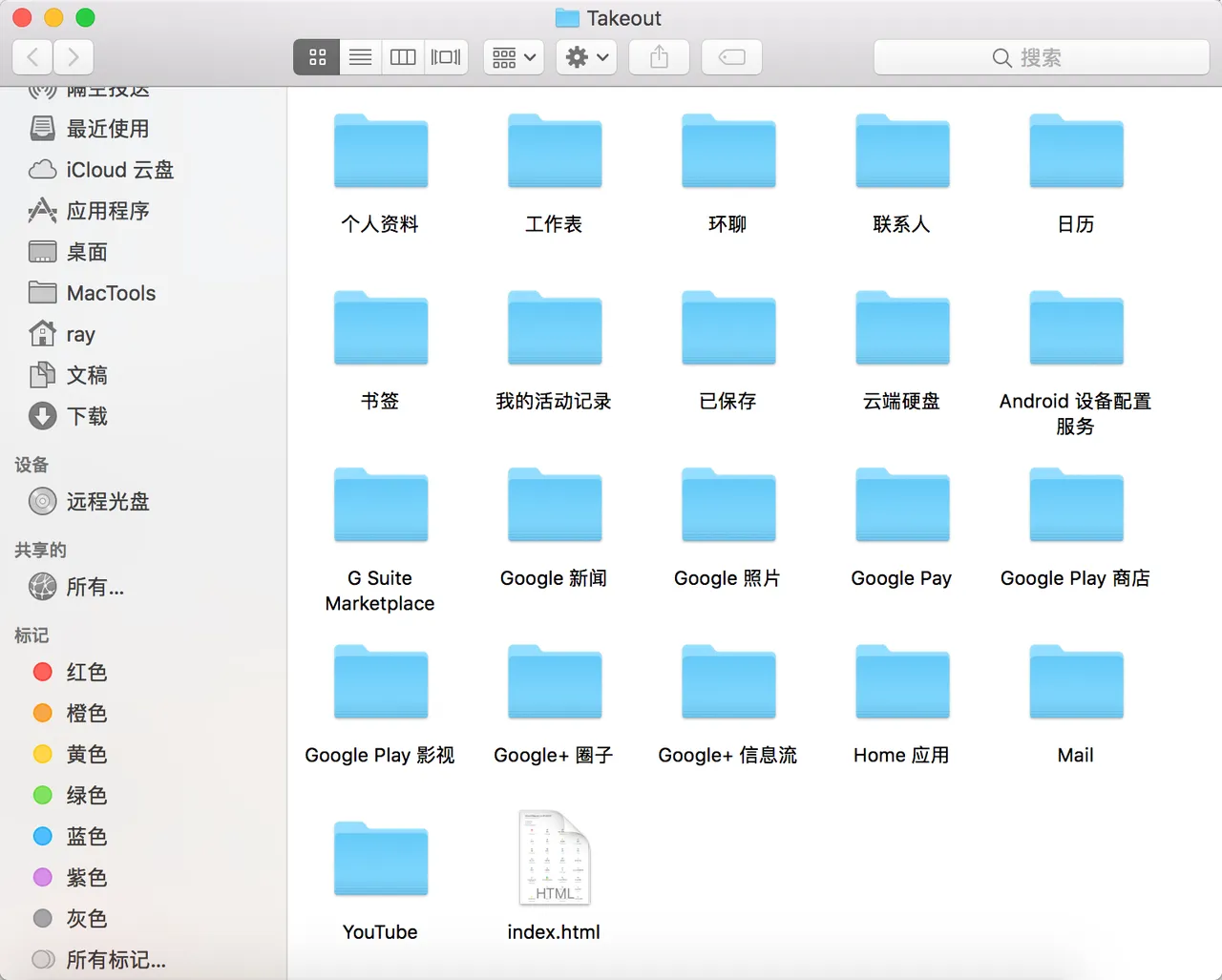The width and height of the screenshot is (1222, 980).
Task: Select the Google+ 信息流 folder
Action: pyautogui.click(x=727, y=683)
